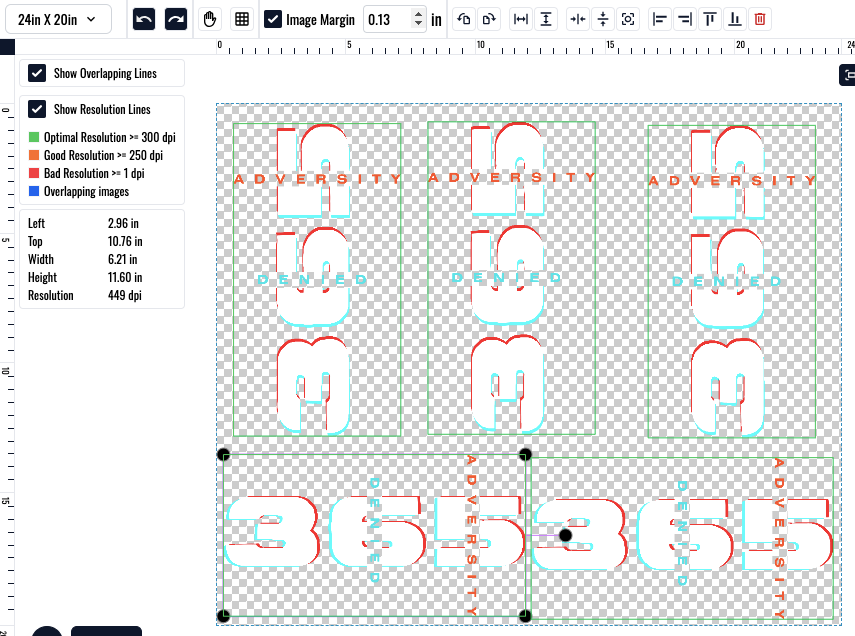Viewport: 855px width, 636px height.
Task: Rotate the selected image counterclockwise
Action: pos(463,18)
